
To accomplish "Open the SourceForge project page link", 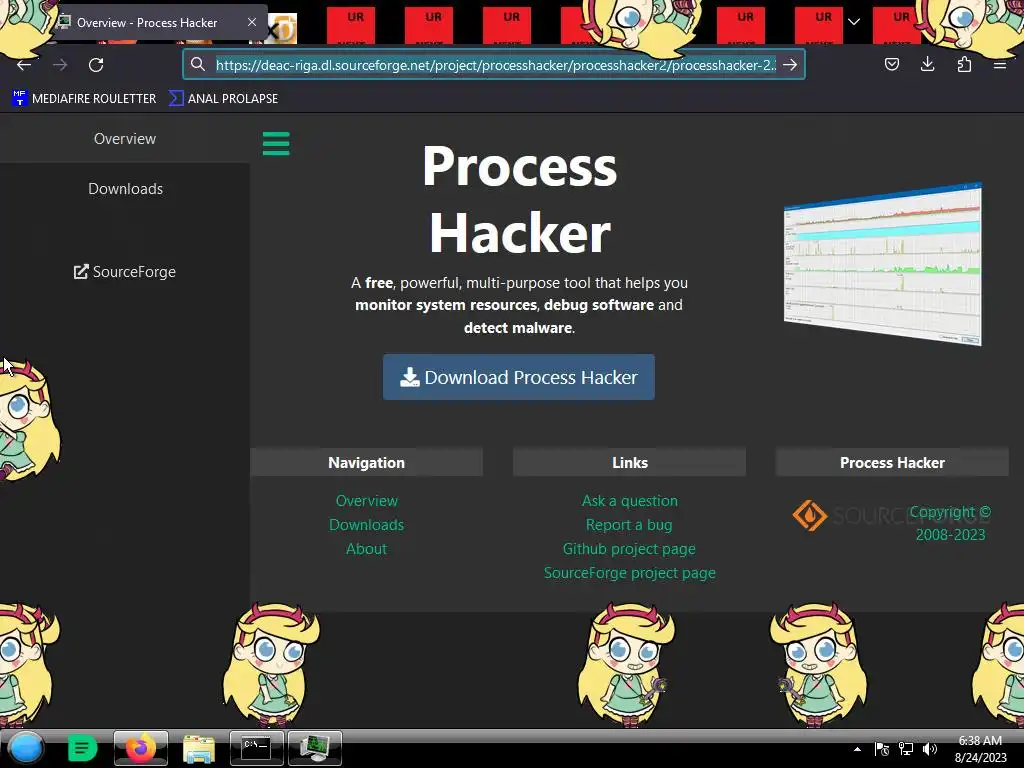I will click(x=630, y=573).
